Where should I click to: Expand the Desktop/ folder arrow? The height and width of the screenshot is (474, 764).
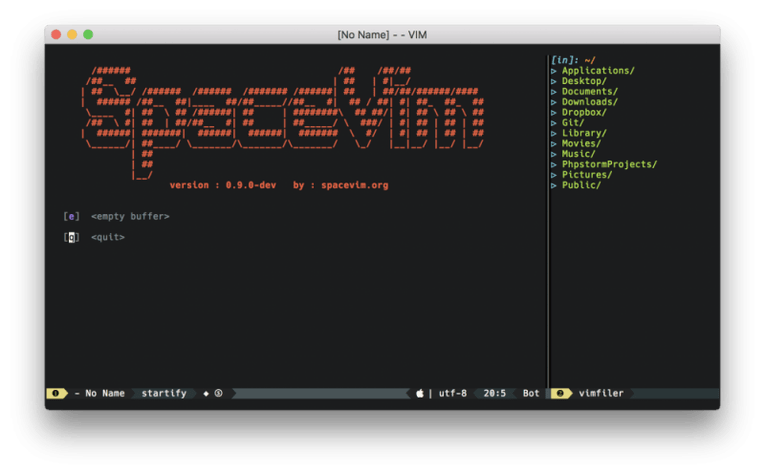[554, 81]
